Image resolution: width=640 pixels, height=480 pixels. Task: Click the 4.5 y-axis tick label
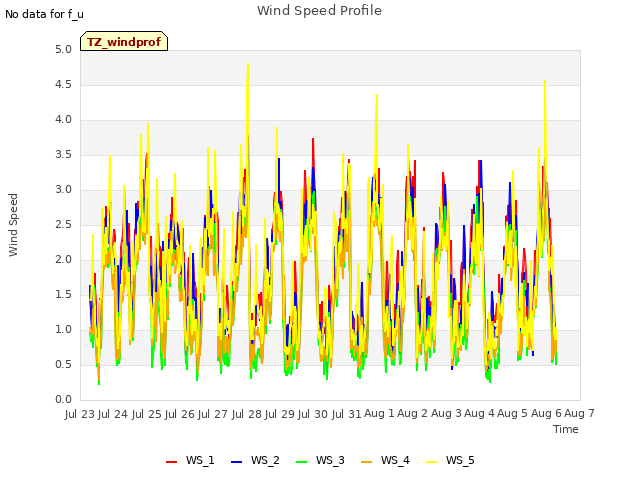coord(63,85)
